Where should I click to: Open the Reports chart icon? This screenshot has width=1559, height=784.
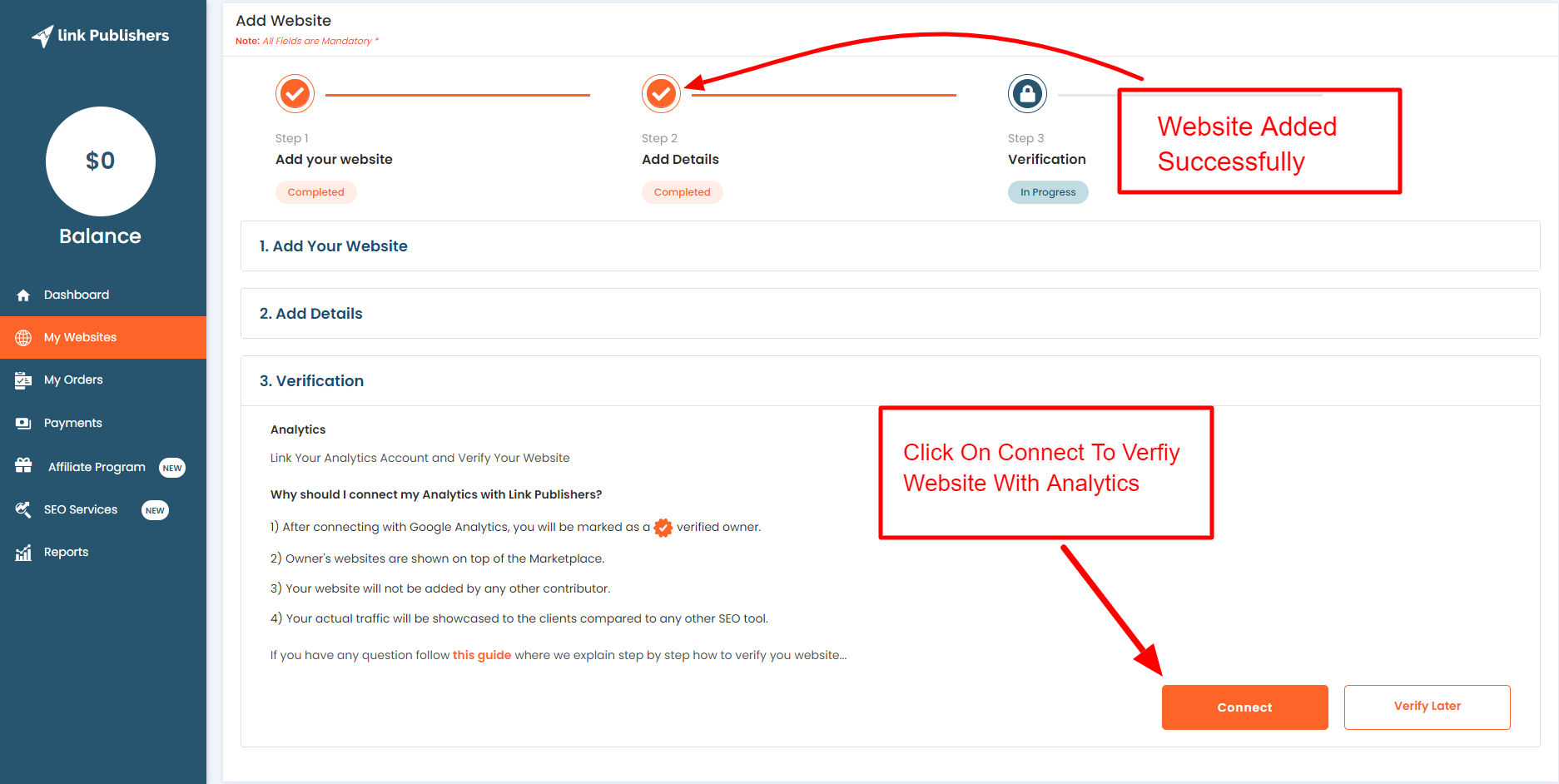[x=23, y=552]
